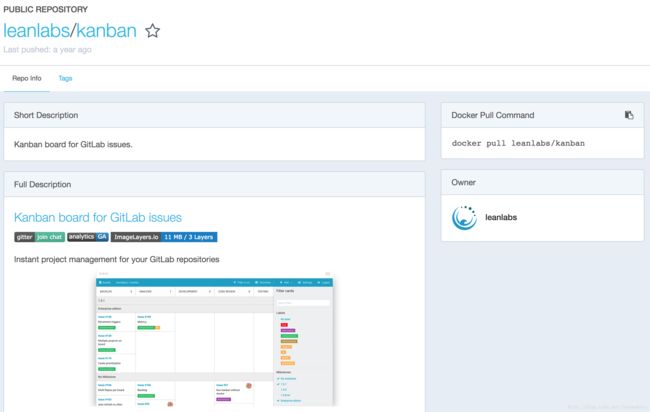
Task: Open the leanlabs namespace link in title
Action: click(x=36, y=31)
